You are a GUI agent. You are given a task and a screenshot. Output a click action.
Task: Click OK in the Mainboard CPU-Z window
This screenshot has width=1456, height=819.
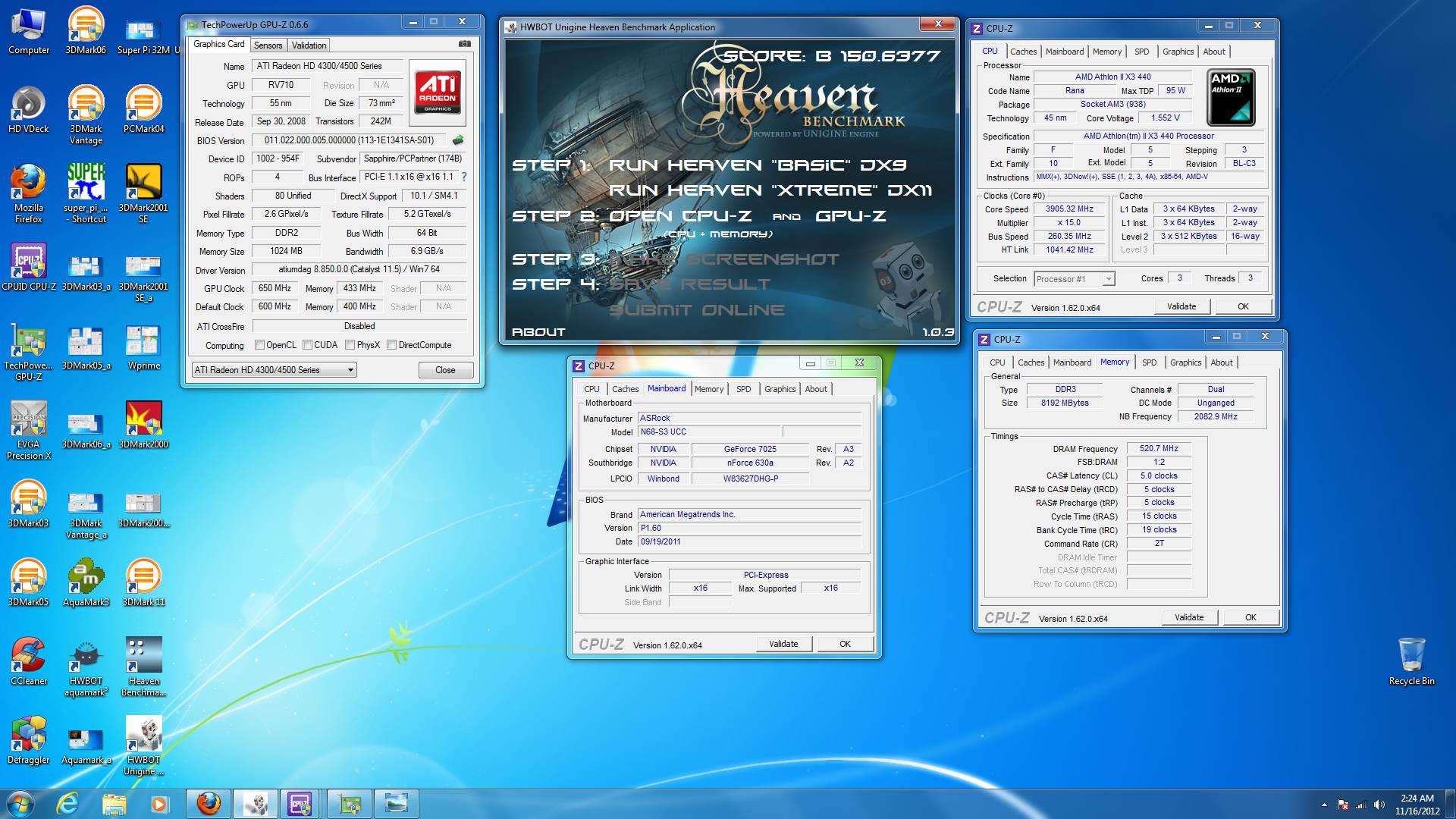click(x=845, y=644)
